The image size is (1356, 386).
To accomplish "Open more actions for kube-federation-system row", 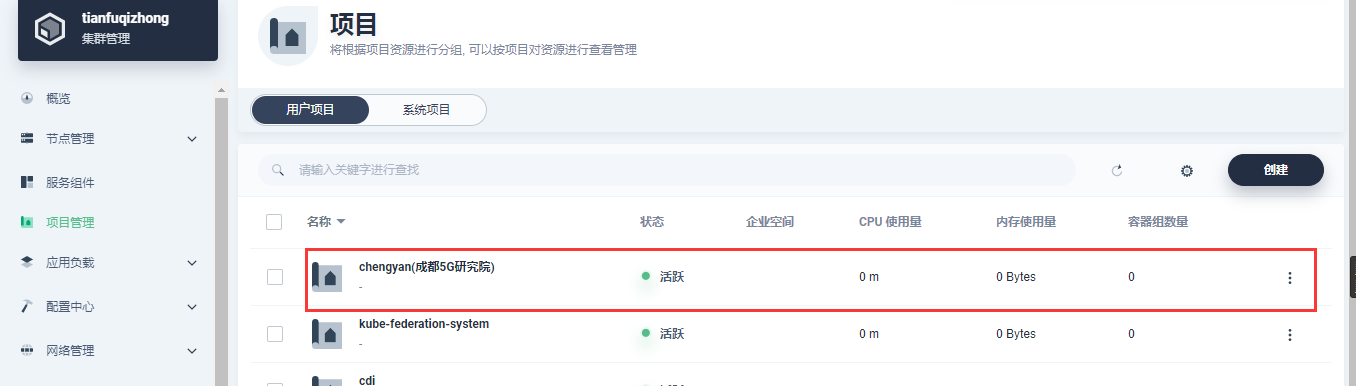I will (1289, 334).
